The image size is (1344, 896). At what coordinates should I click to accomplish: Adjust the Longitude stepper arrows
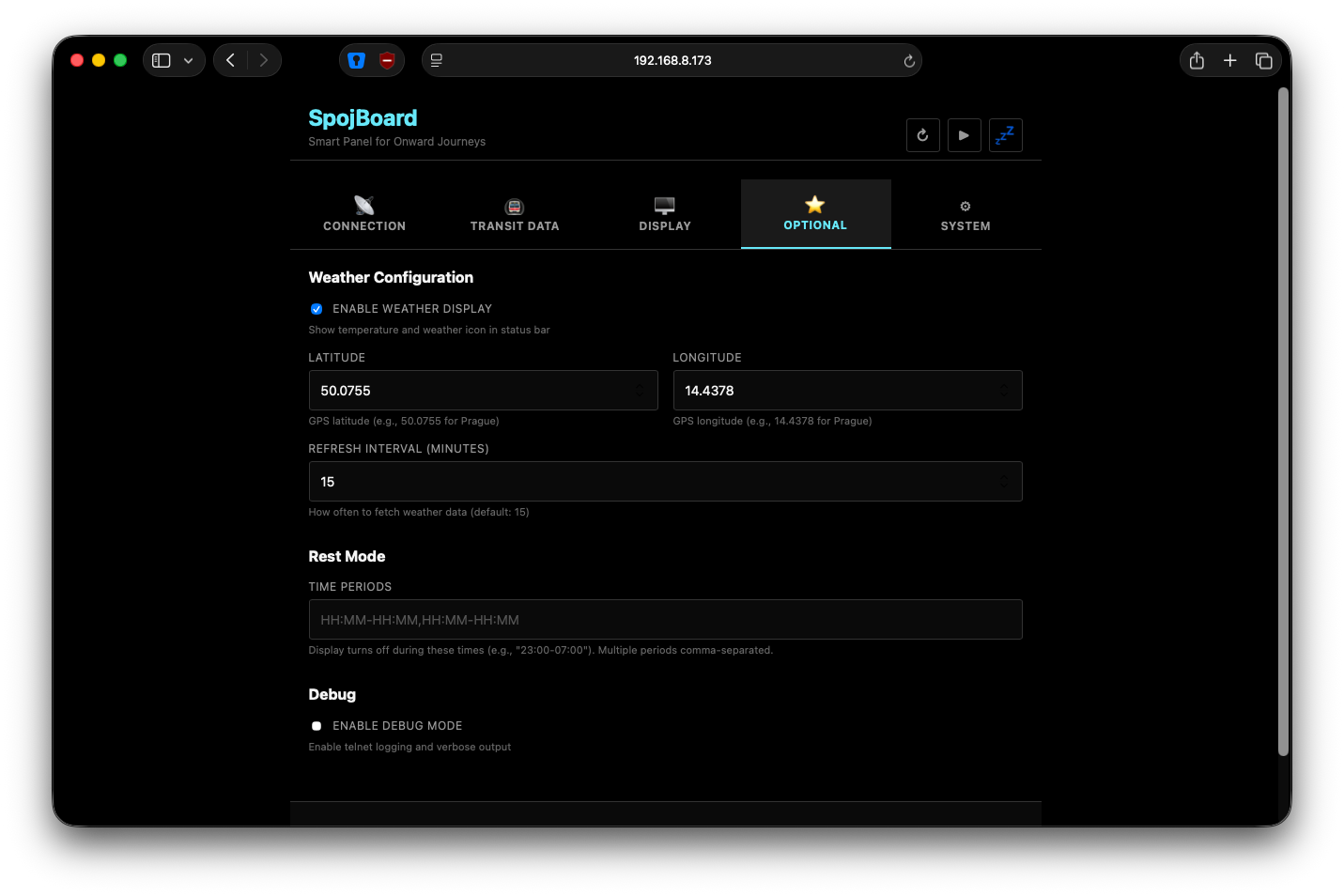tap(1003, 391)
